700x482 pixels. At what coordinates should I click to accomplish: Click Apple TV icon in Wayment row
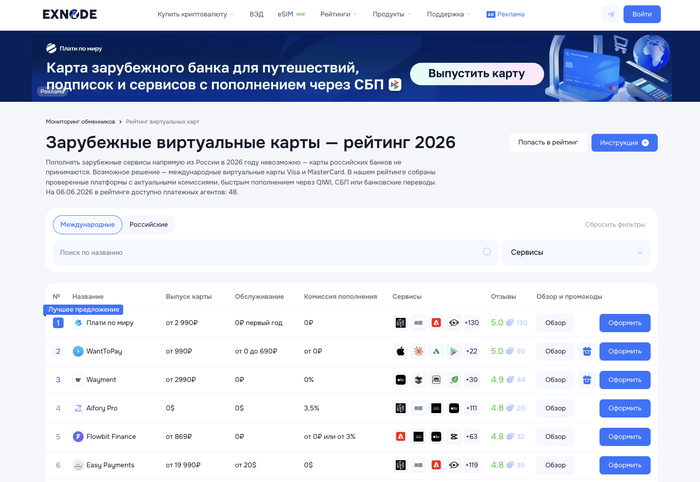[400, 380]
